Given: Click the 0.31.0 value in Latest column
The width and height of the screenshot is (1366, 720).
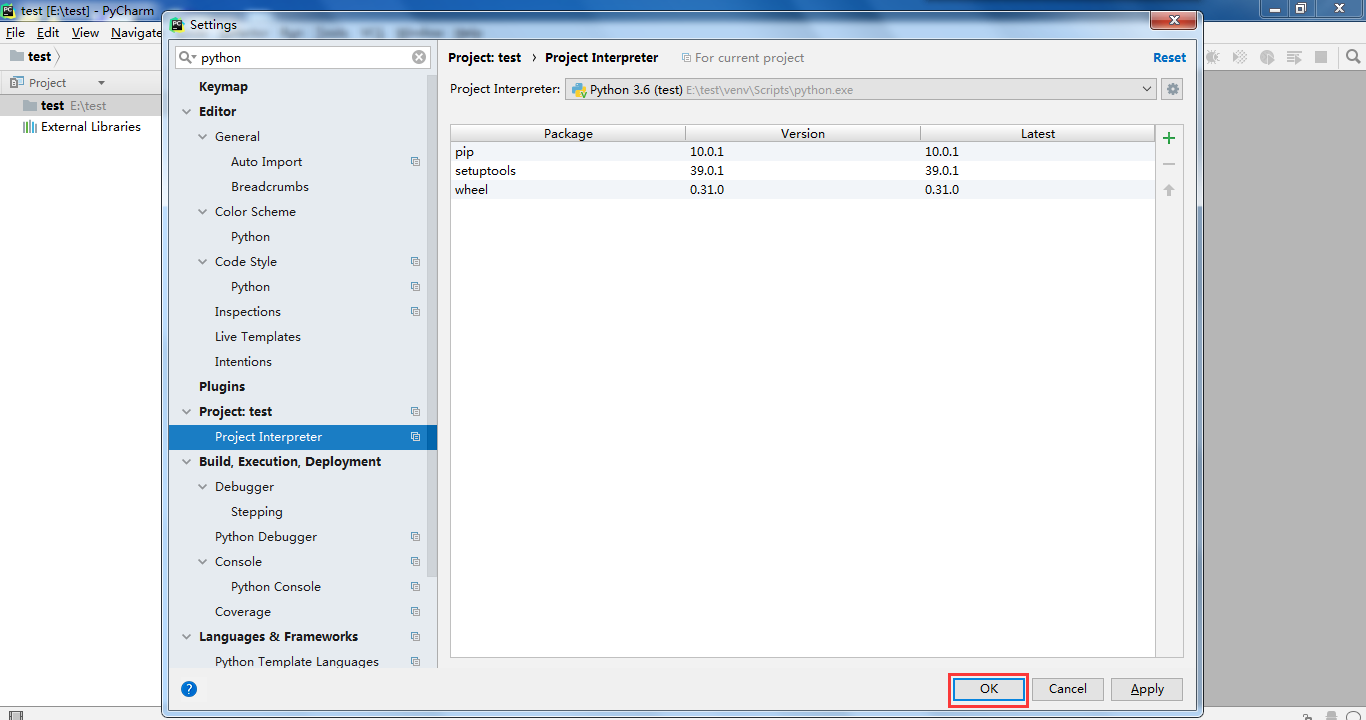Looking at the screenshot, I should point(942,190).
